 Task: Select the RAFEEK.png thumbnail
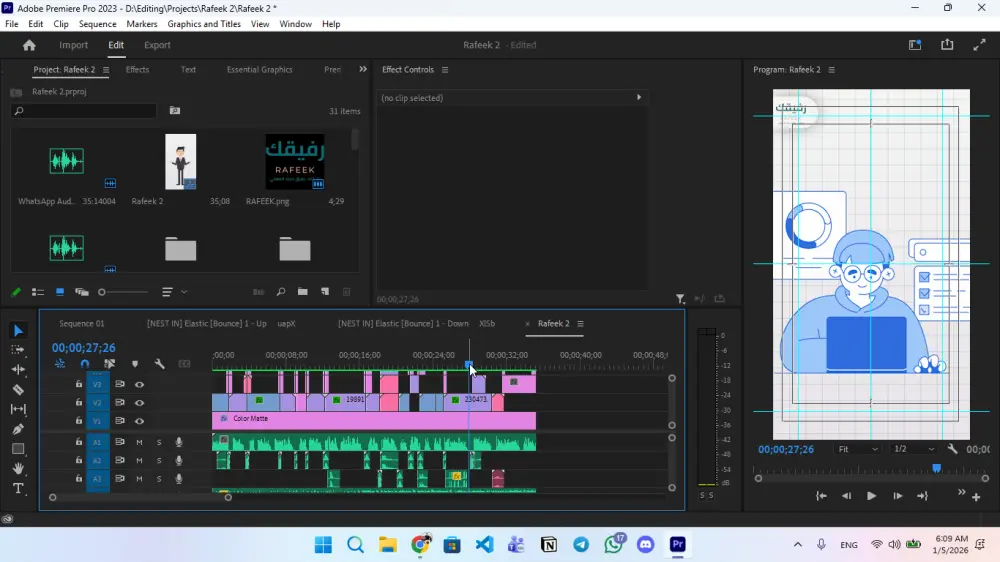(x=295, y=161)
